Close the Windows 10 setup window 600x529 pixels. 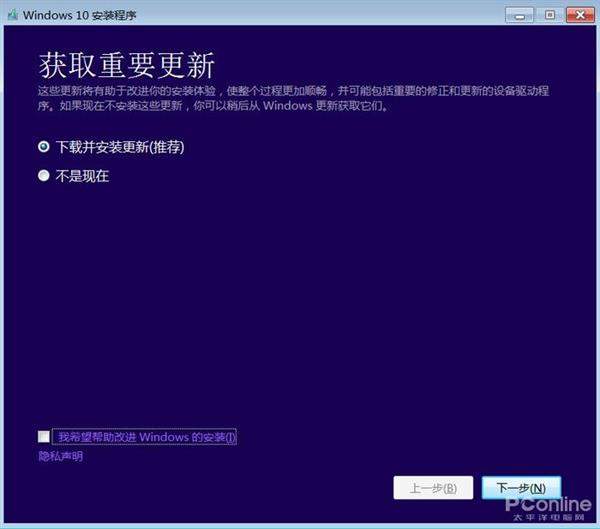coord(578,14)
